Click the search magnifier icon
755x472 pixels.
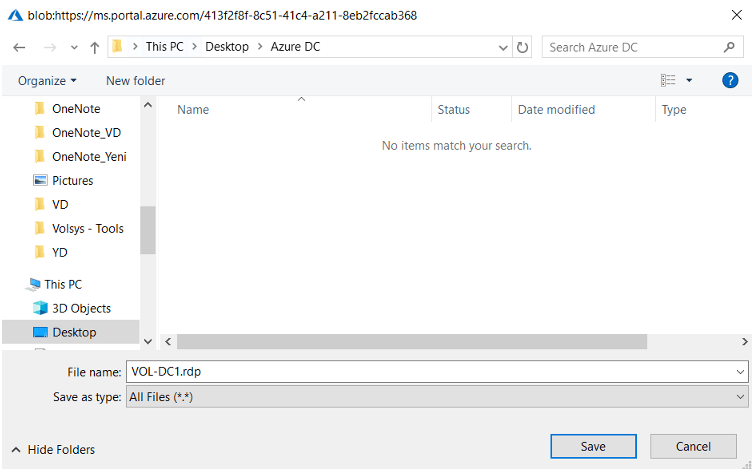[729, 47]
